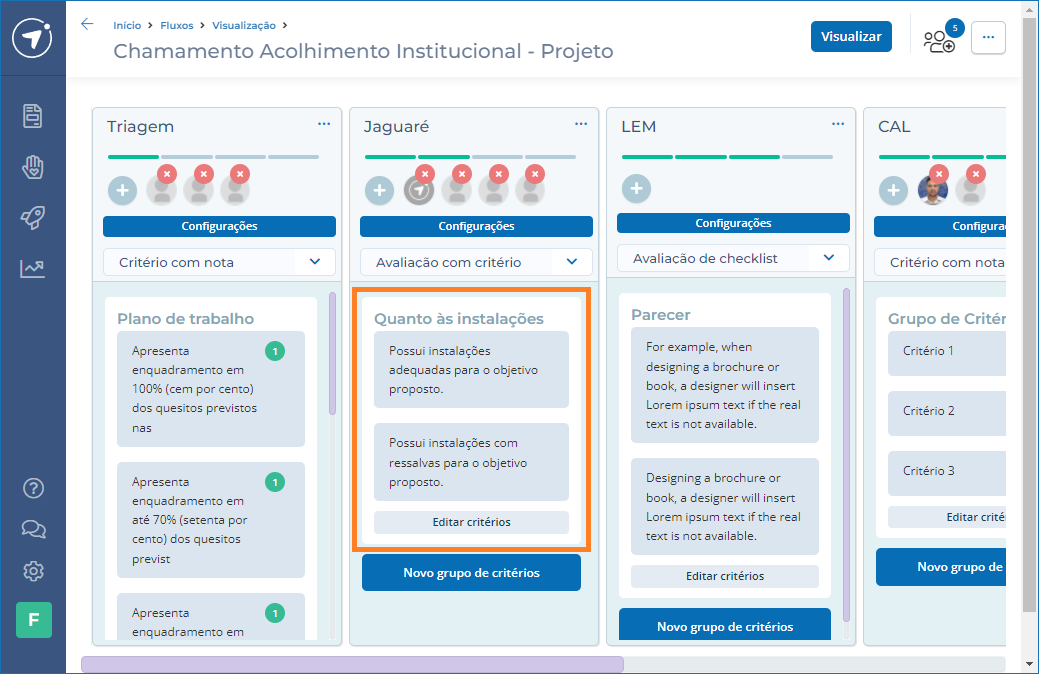Click the 'Parecer' group title in LEM

coord(661,315)
